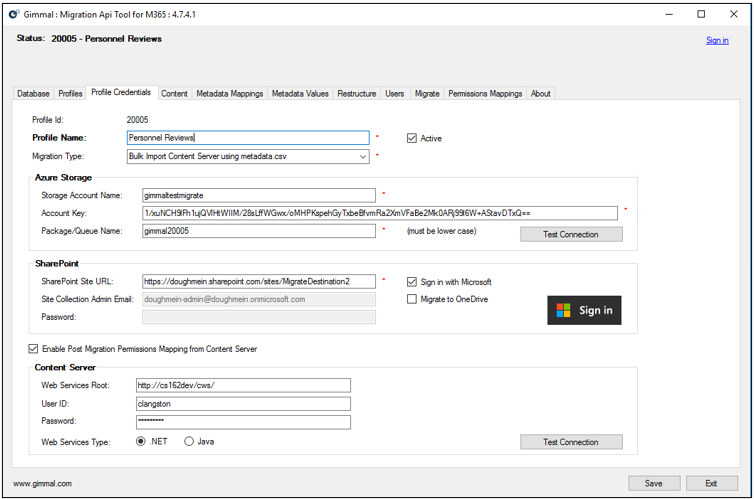Uncheck the Active checkbox
754x499 pixels.
[x=412, y=138]
